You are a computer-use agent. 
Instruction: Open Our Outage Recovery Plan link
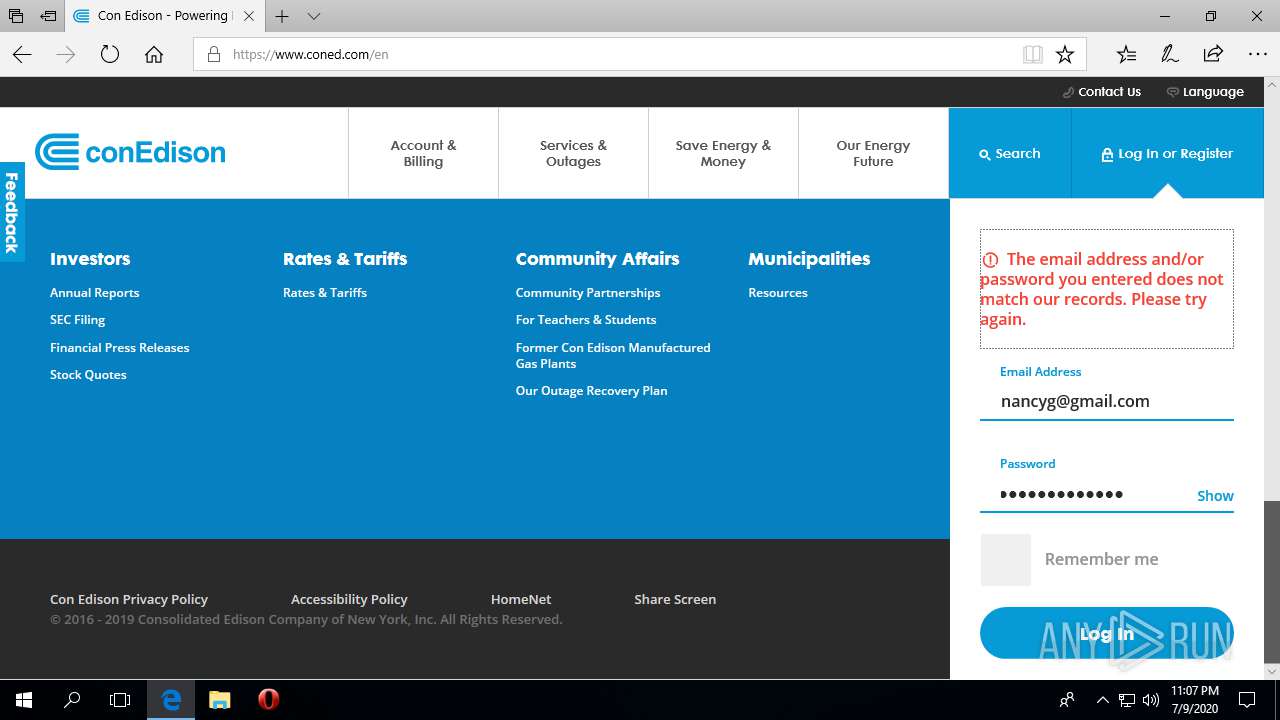click(x=591, y=391)
